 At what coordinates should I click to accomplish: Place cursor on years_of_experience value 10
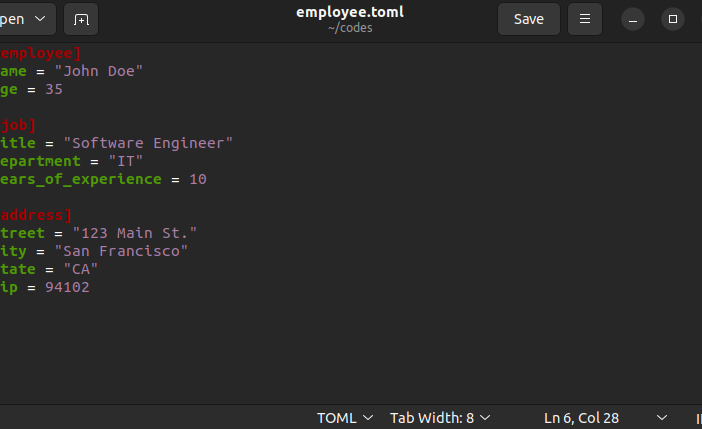pos(198,179)
